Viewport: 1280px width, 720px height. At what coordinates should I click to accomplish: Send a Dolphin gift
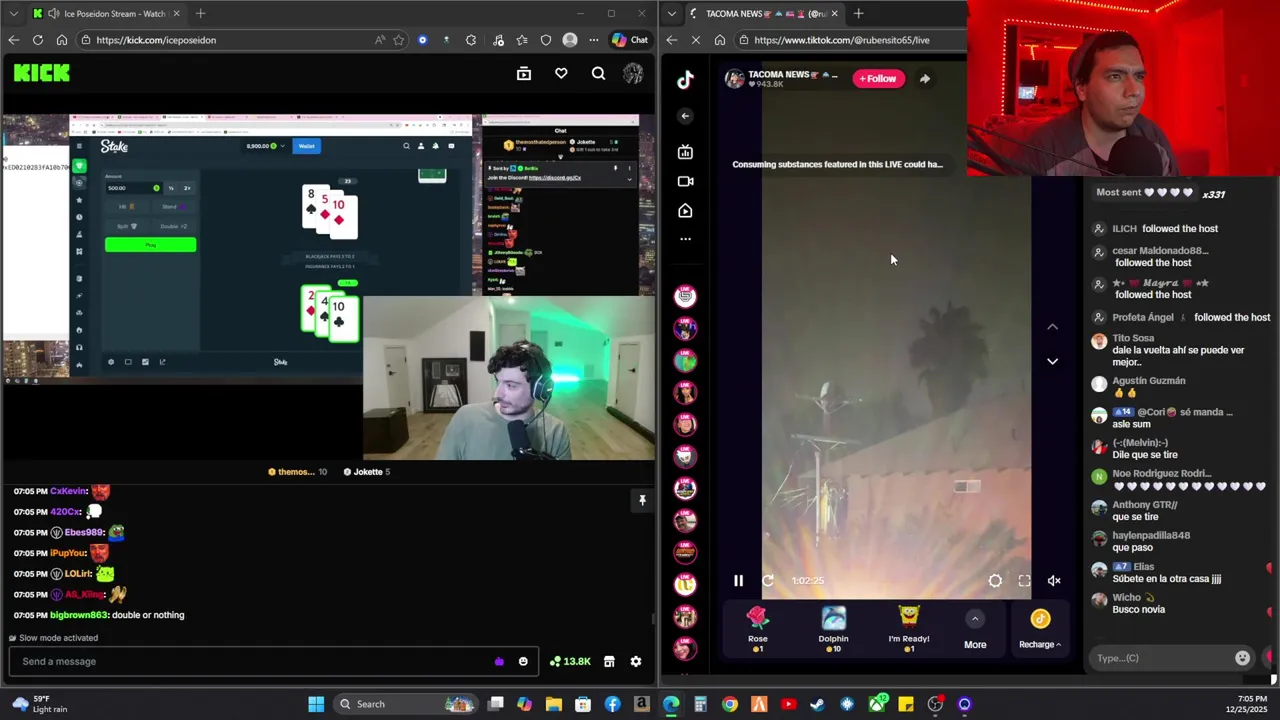coord(833,630)
